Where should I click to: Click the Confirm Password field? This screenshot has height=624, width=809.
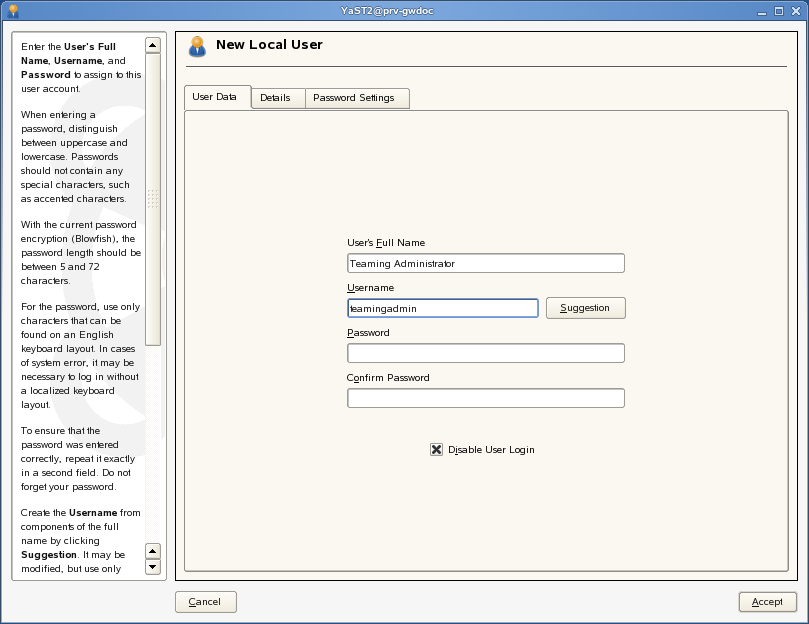point(486,398)
